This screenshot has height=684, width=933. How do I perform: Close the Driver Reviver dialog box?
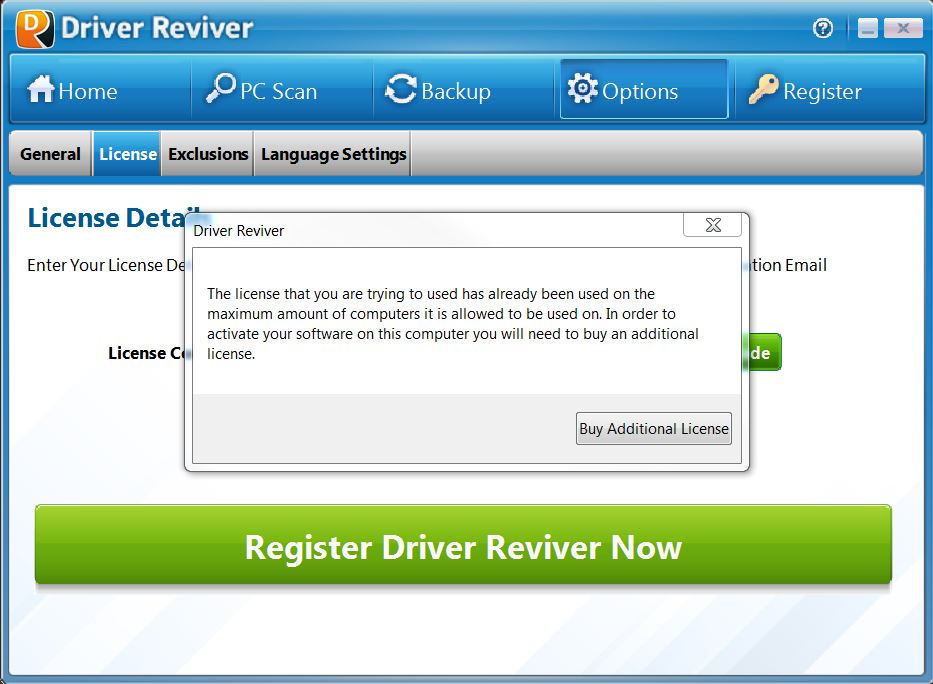[712, 224]
